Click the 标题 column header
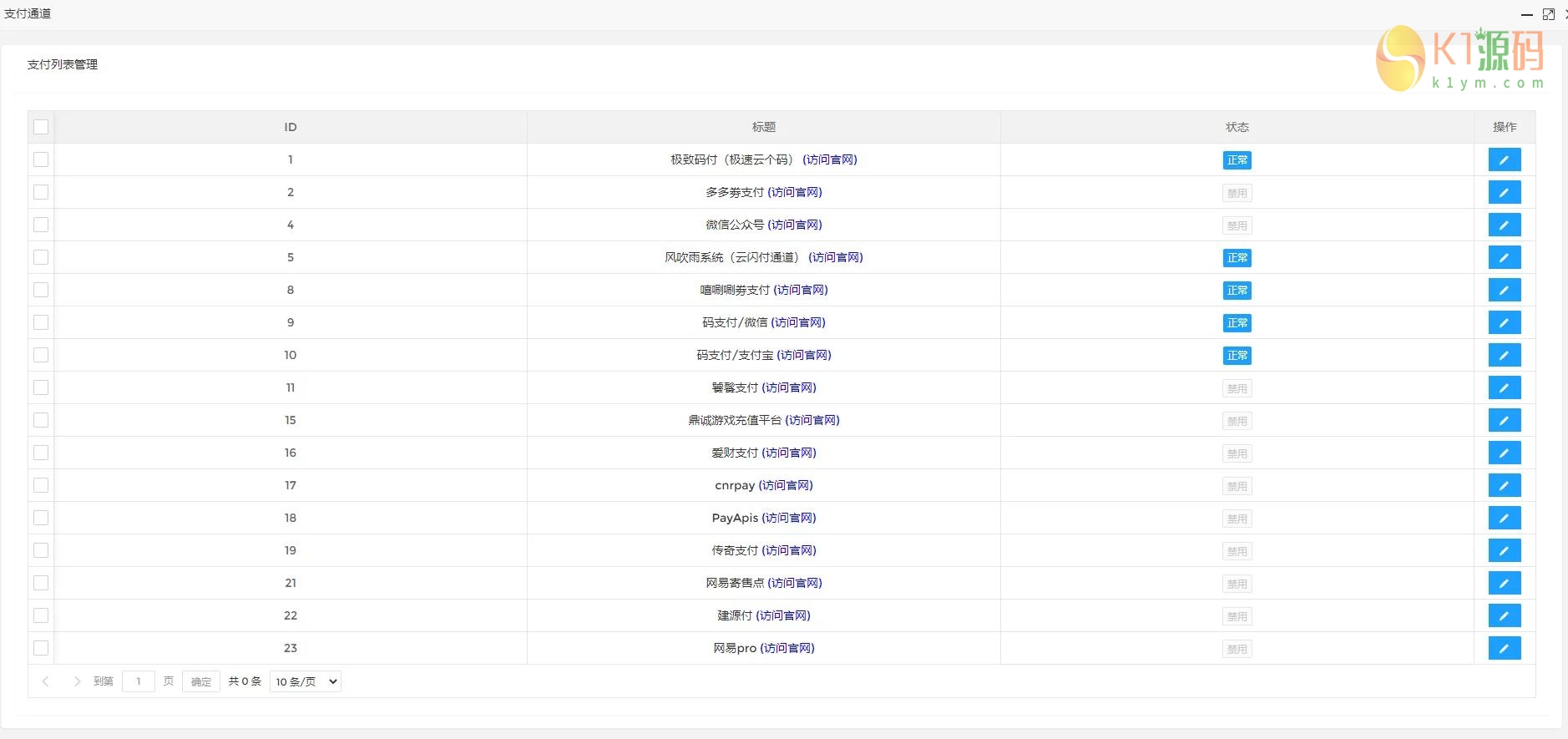 pyautogui.click(x=764, y=127)
